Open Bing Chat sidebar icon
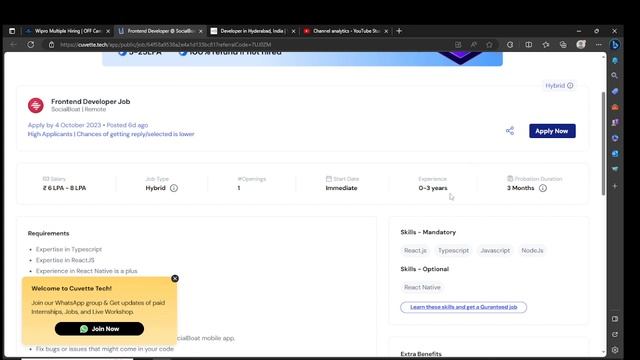Viewport: 640px width, 360px height. click(615, 44)
